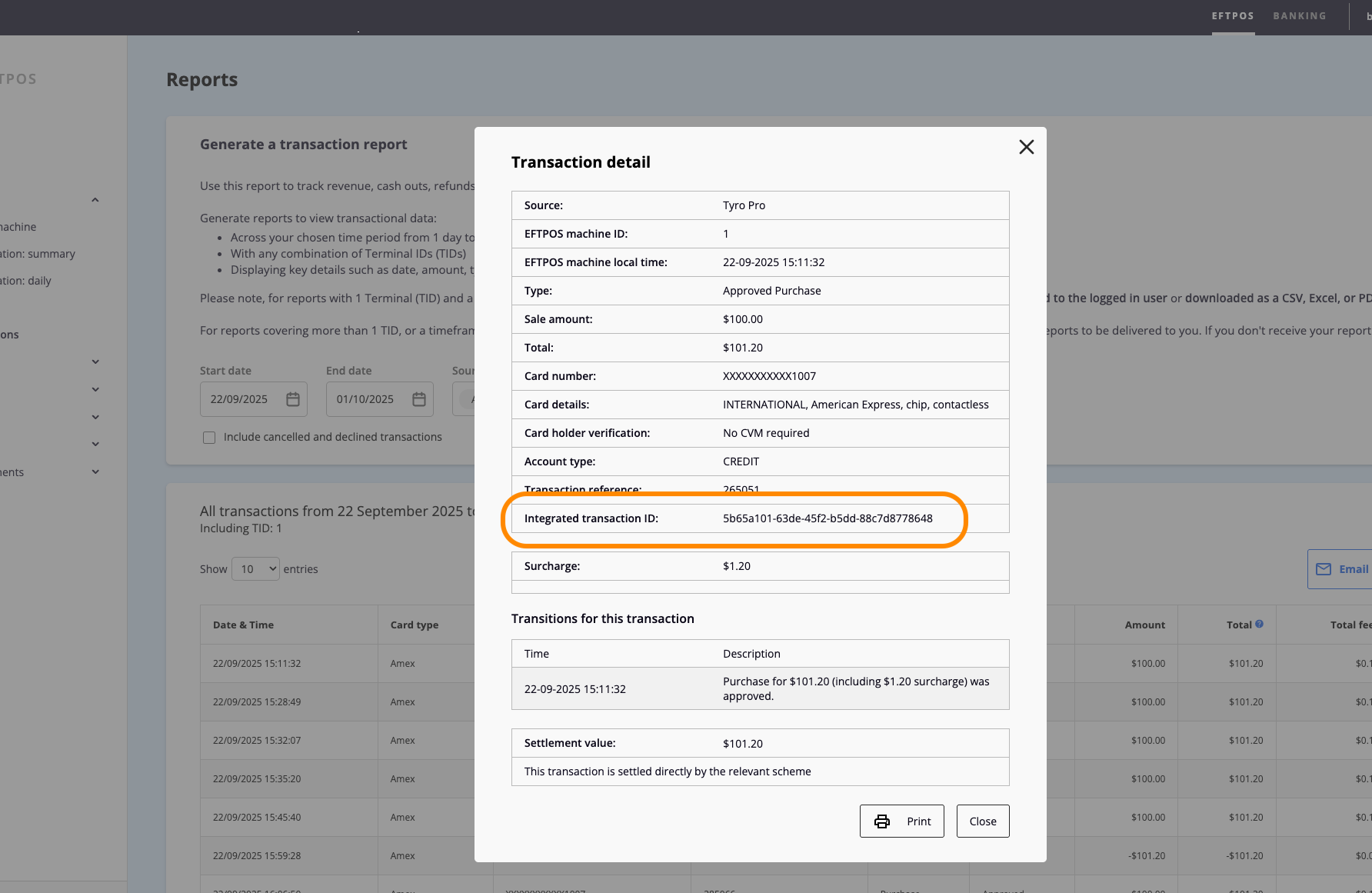Screen dimensions: 1372x893
Task: Open the start date calendar picker
Action: pos(292,399)
